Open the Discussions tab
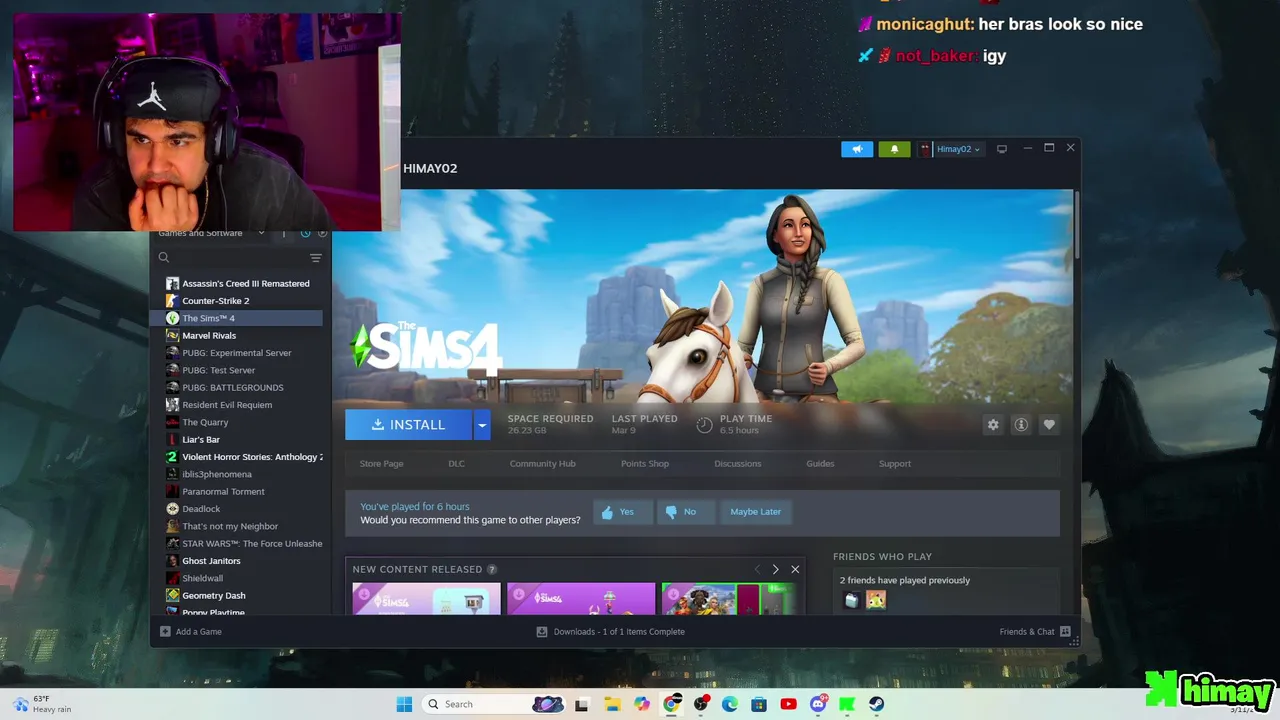Image resolution: width=1280 pixels, height=720 pixels. pos(738,464)
